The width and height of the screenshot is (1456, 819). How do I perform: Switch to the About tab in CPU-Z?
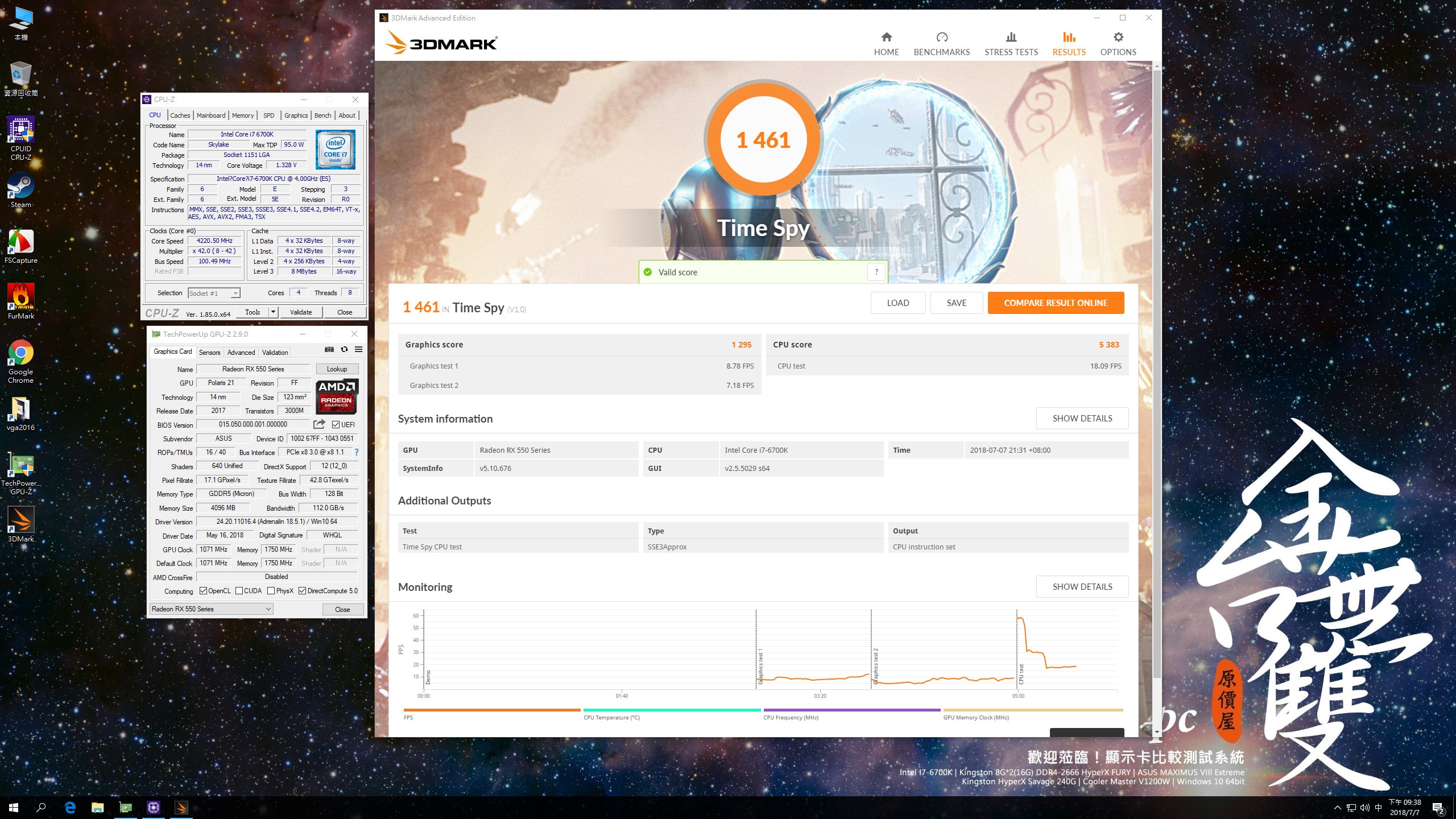click(x=347, y=115)
